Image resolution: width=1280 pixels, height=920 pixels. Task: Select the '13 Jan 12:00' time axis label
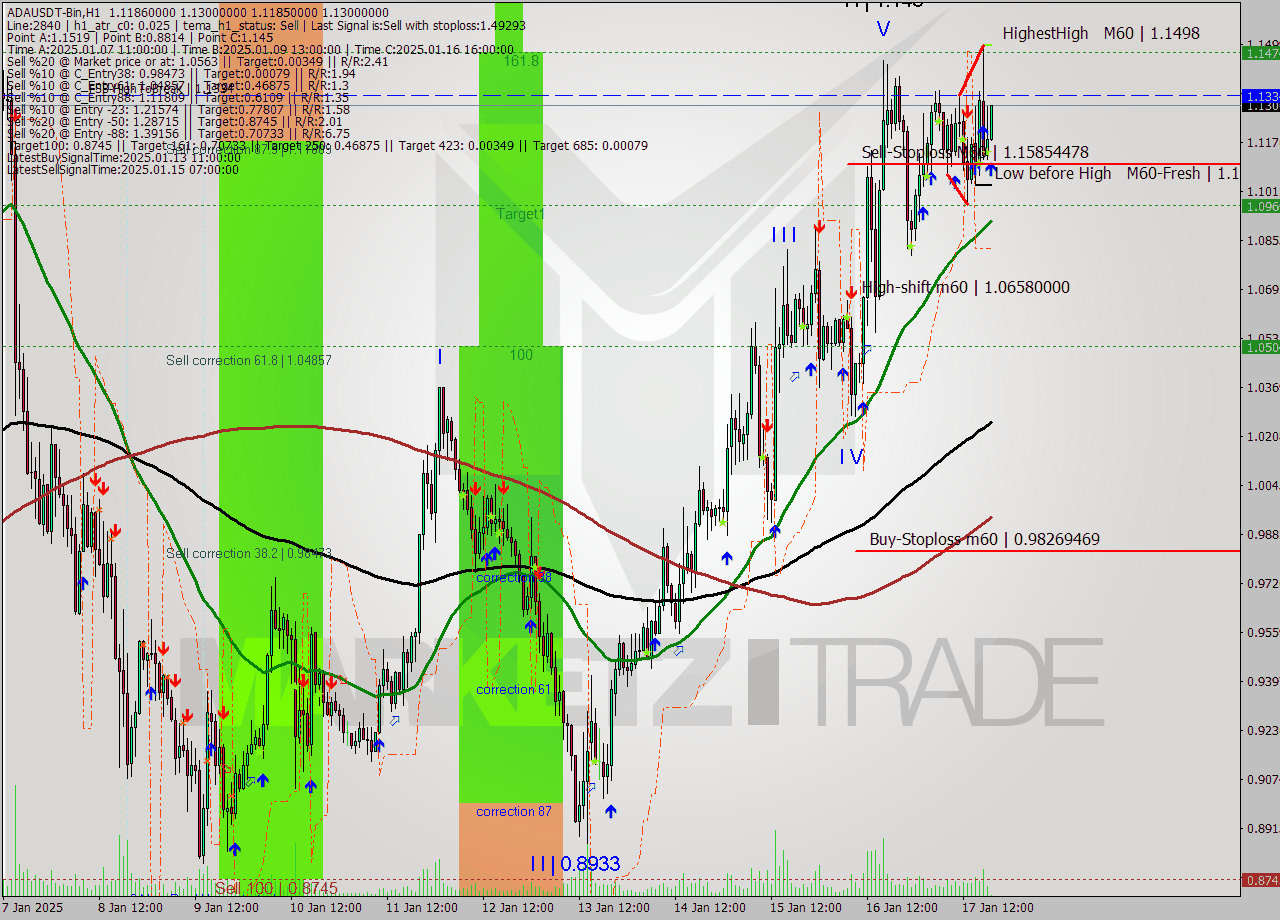click(x=615, y=908)
